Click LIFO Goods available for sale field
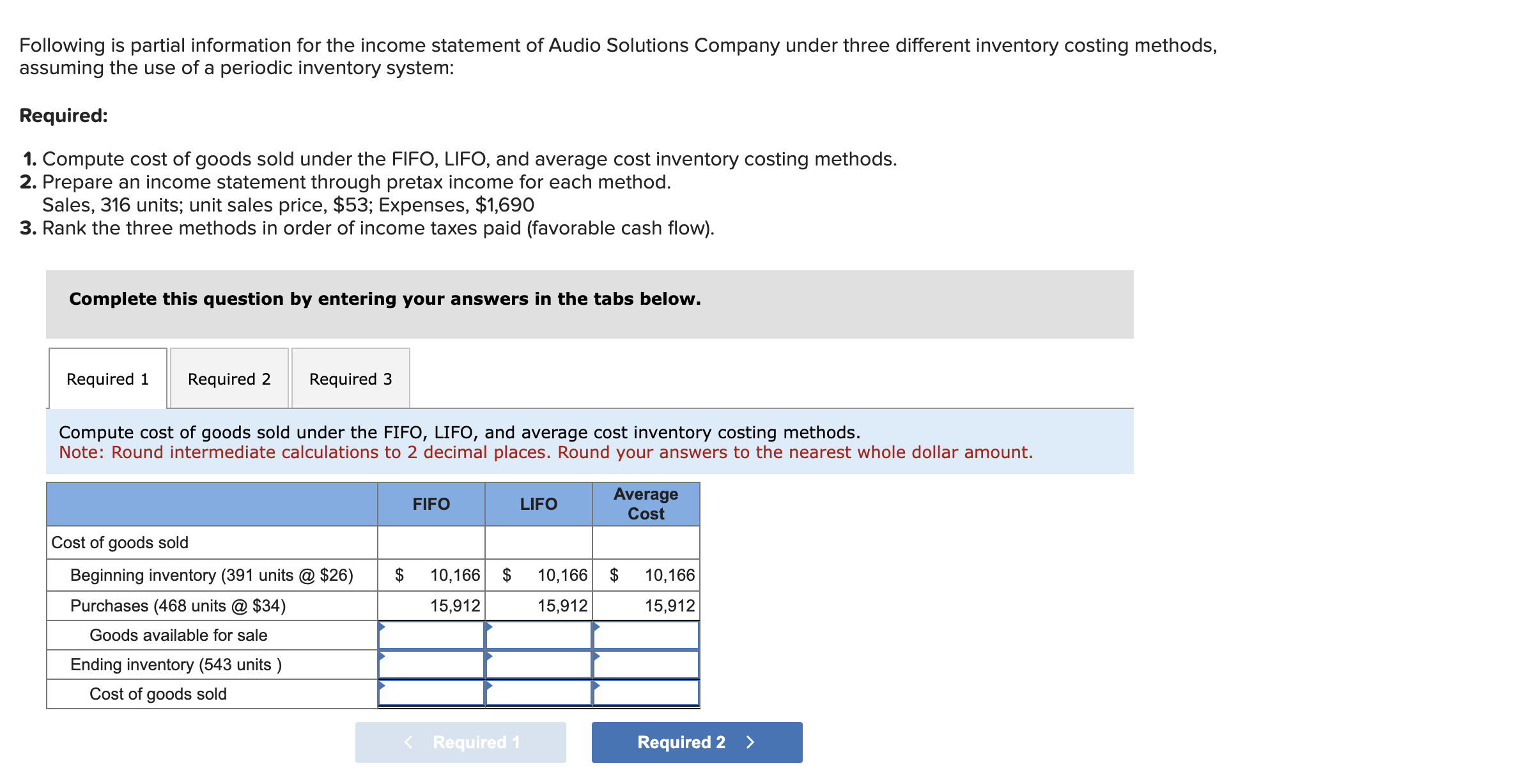This screenshot has height=784, width=1532. point(539,635)
